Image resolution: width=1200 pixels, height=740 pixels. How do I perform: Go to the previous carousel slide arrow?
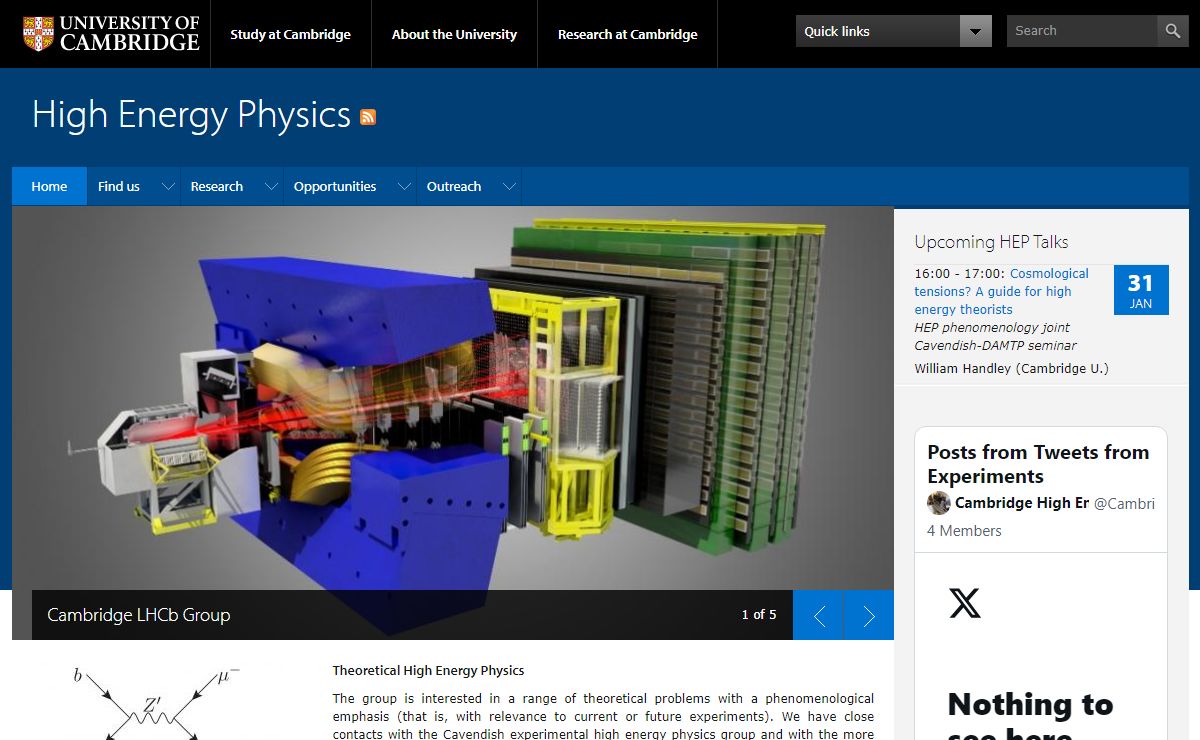[x=819, y=615]
